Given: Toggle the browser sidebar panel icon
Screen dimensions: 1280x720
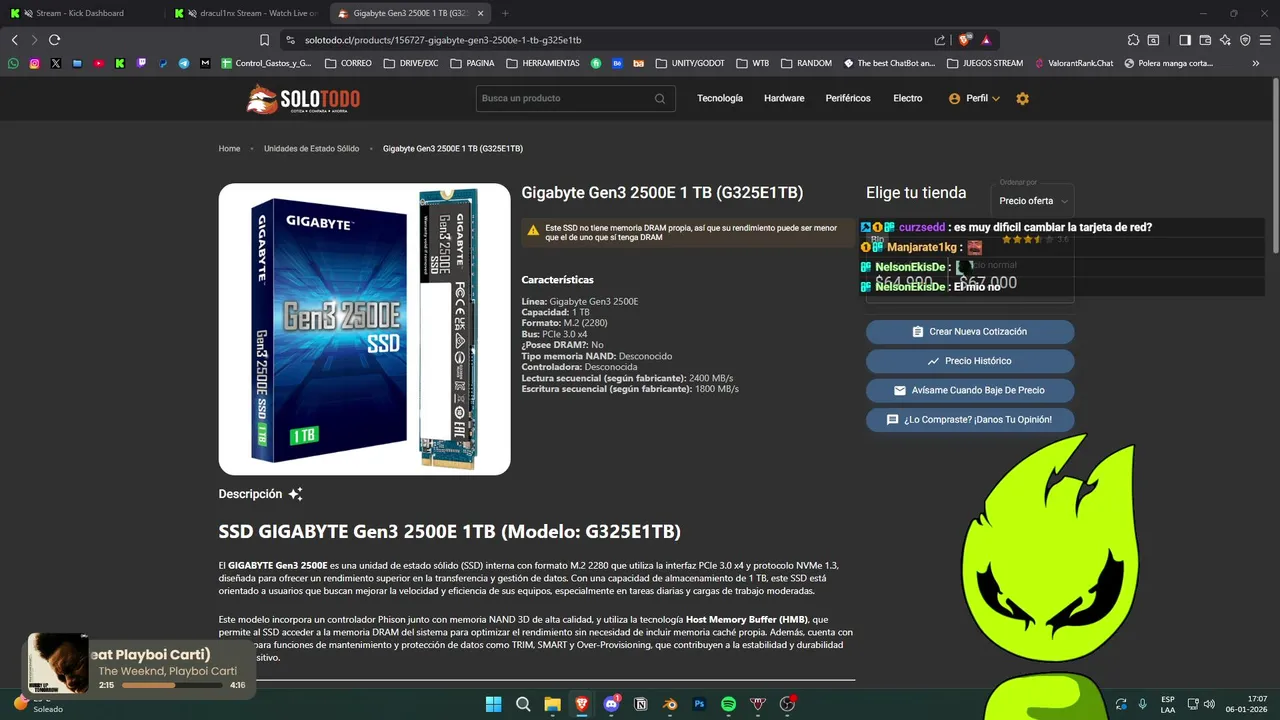Looking at the screenshot, I should click(1185, 40).
